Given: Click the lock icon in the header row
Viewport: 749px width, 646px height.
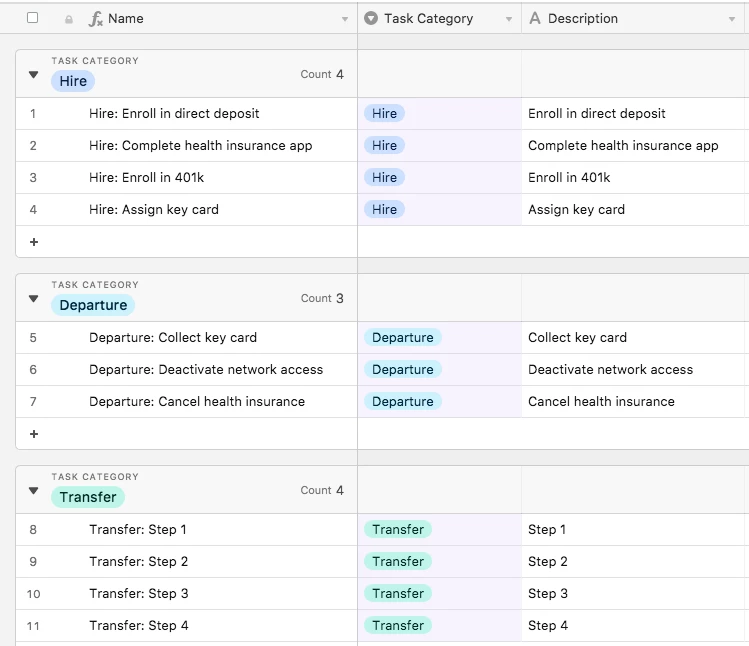Looking at the screenshot, I should click(x=69, y=19).
